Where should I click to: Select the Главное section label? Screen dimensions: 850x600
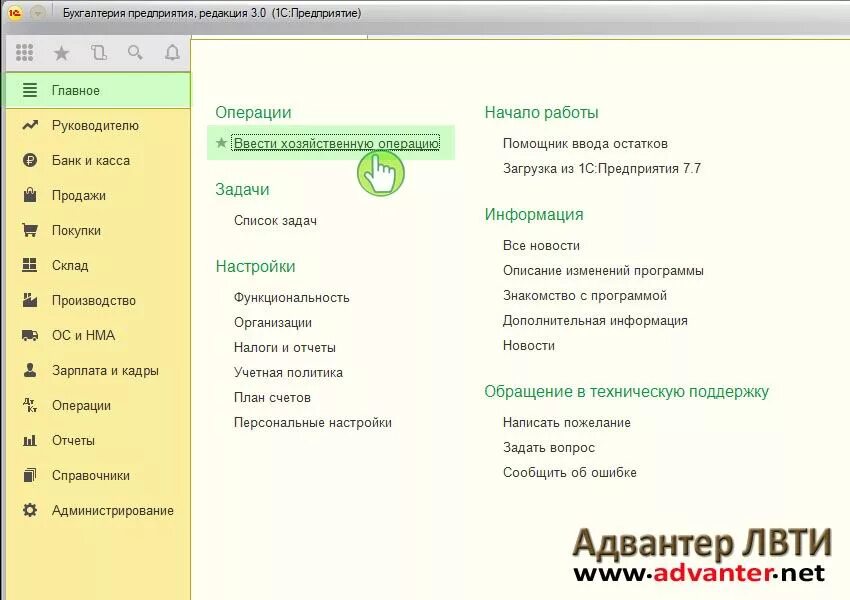(x=76, y=91)
